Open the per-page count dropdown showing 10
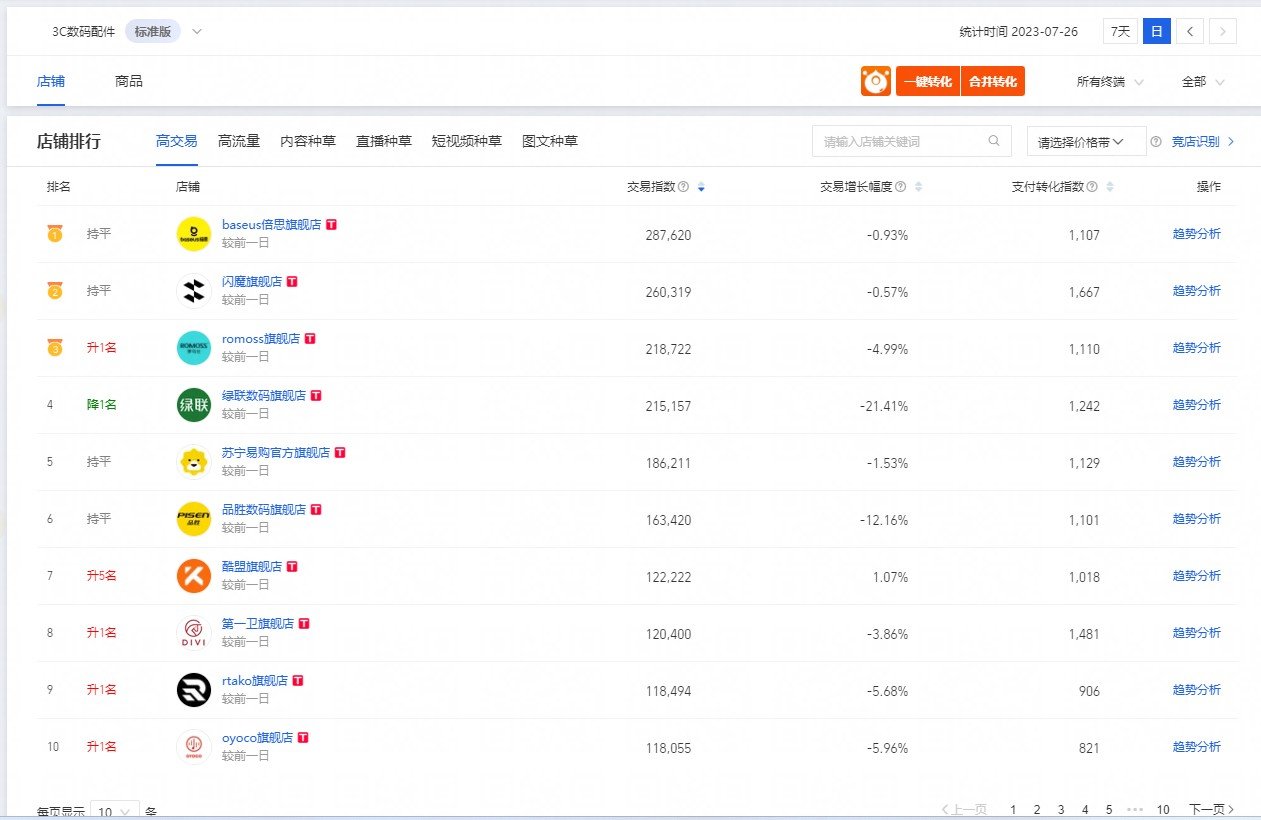1261x820 pixels. 115,812
